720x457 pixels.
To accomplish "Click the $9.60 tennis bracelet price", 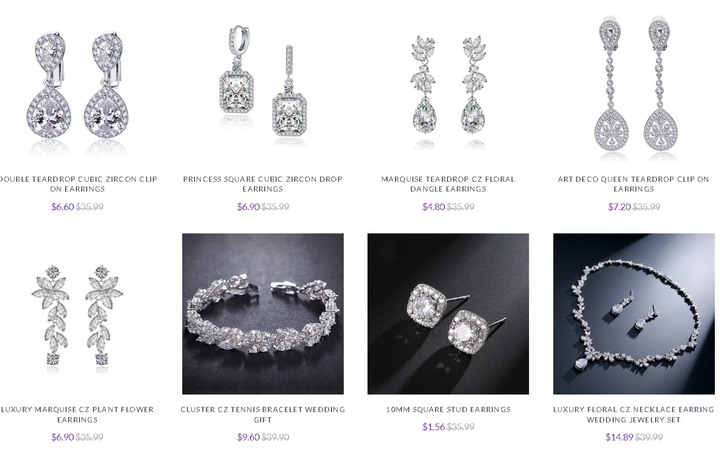I will click(x=248, y=437).
